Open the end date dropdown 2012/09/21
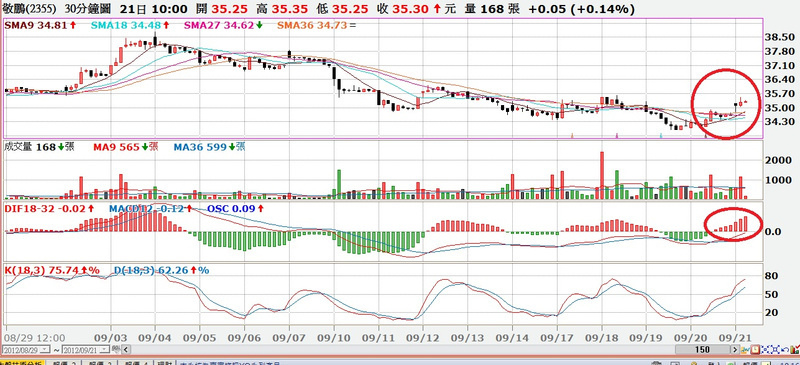Screen dimensions: 800x365 [104, 350]
